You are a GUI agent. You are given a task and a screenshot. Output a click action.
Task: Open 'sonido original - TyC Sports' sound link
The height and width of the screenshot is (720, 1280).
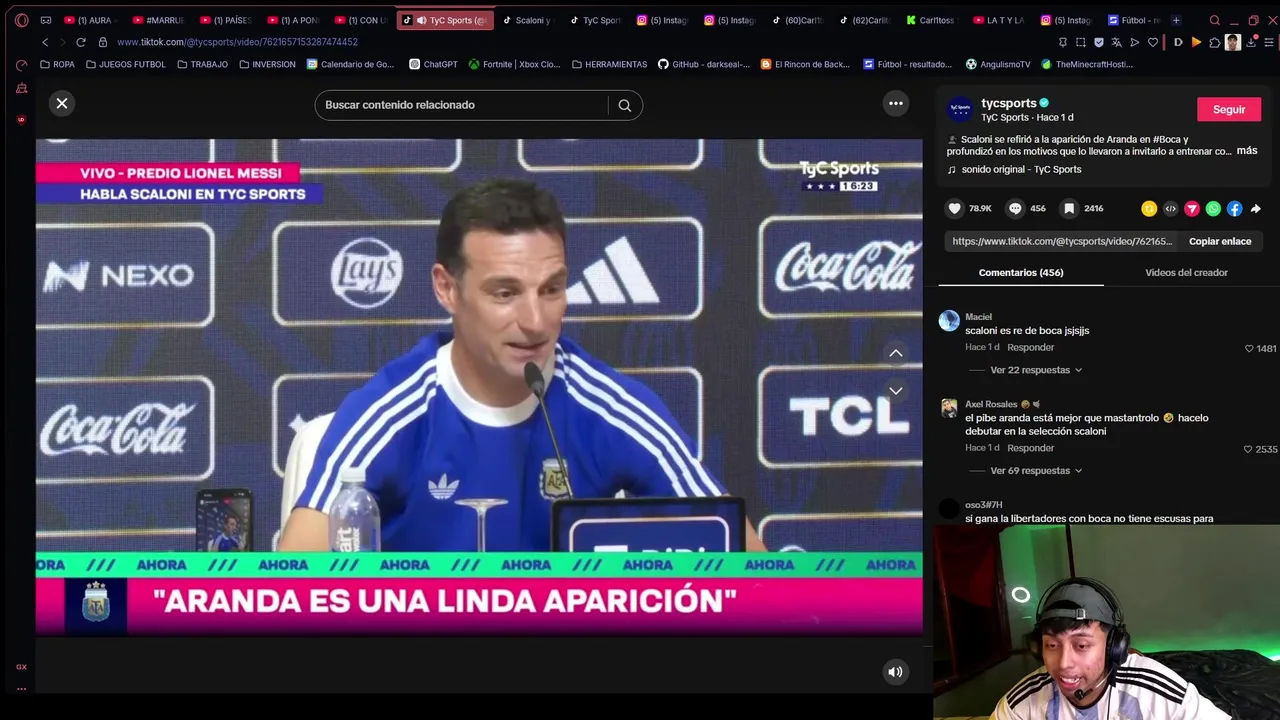tap(1021, 170)
